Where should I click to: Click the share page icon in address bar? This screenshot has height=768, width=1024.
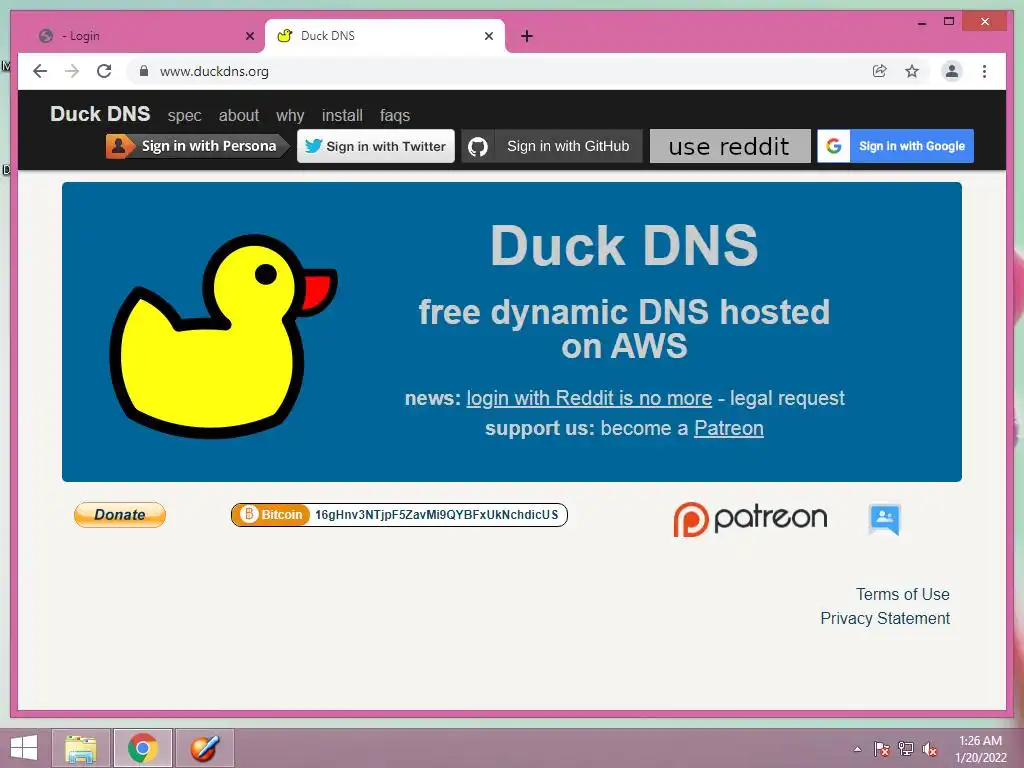tap(880, 71)
